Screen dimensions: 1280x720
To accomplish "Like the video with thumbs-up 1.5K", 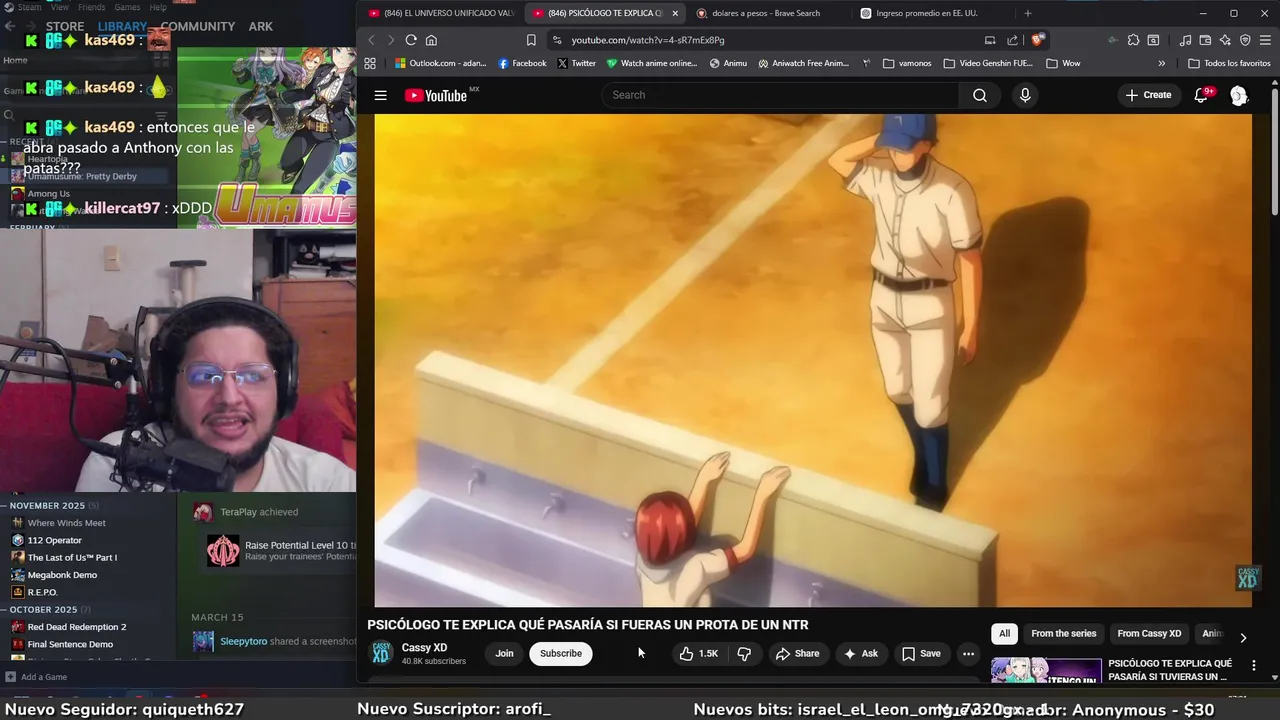I will pos(698,653).
